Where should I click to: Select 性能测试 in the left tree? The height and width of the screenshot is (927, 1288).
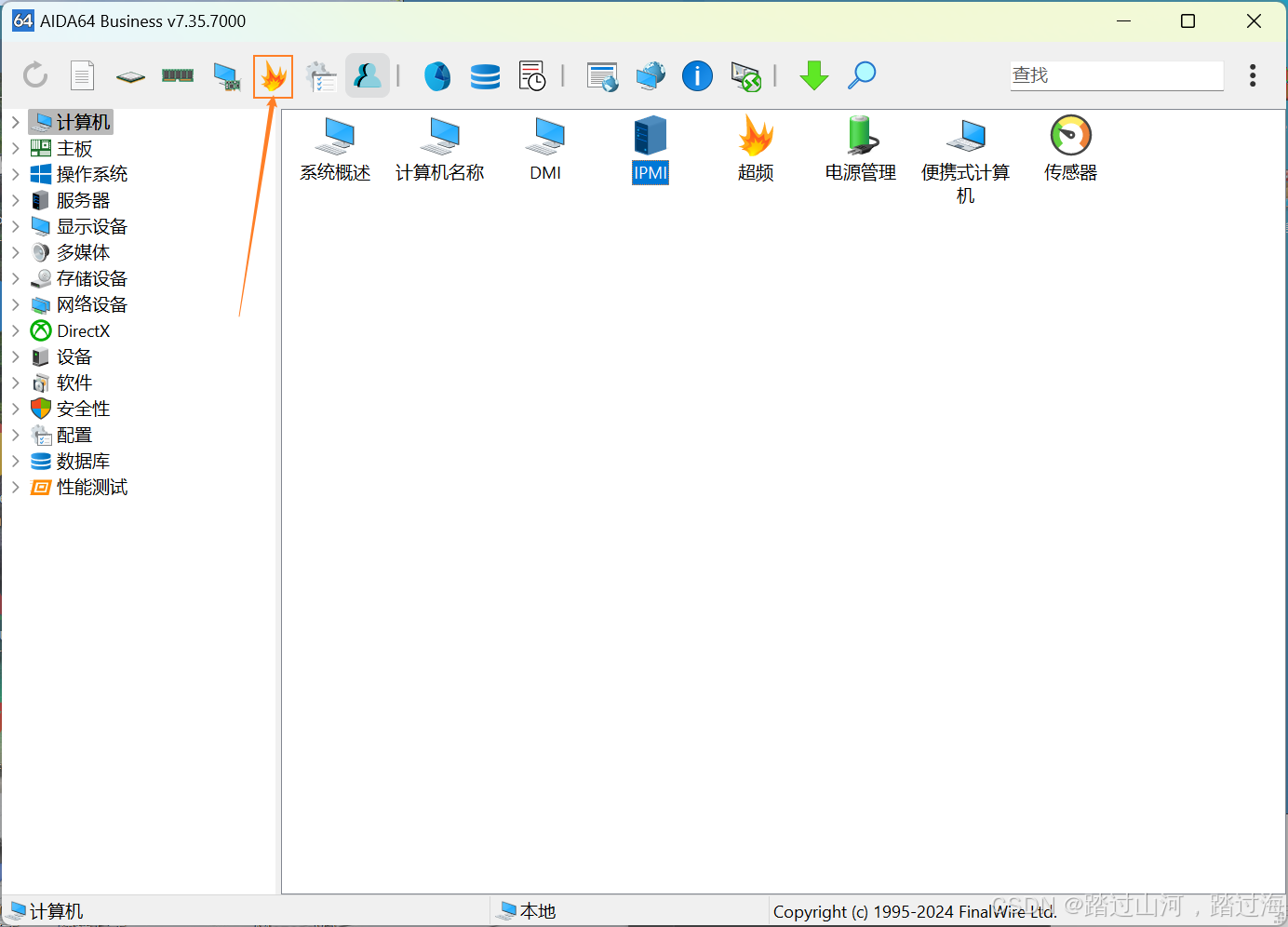[79, 487]
